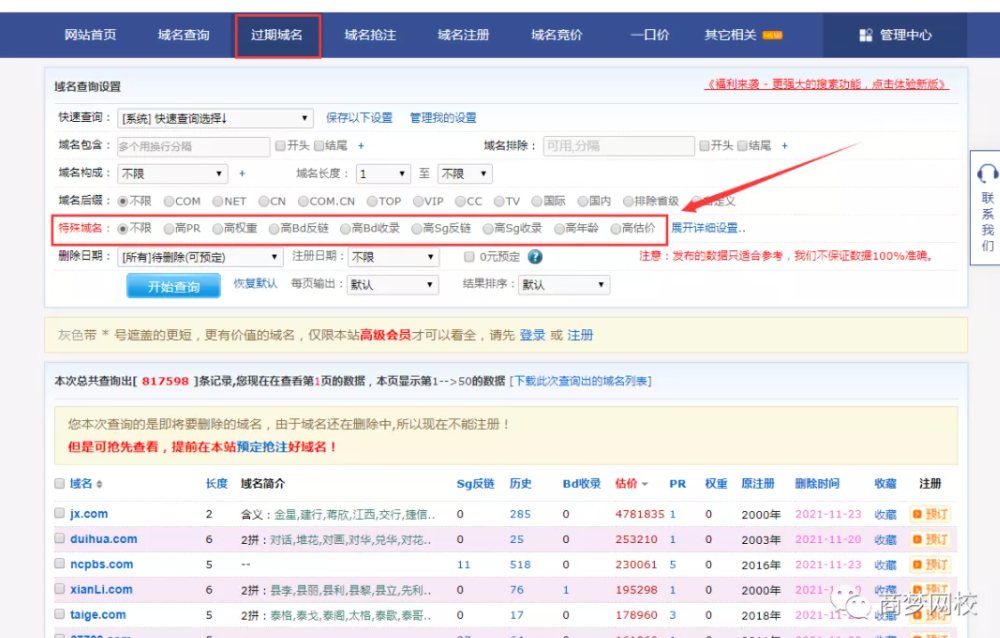Open the 快速查询 selection dropdown
Screen dimensions: 1000x638
(x=215, y=118)
